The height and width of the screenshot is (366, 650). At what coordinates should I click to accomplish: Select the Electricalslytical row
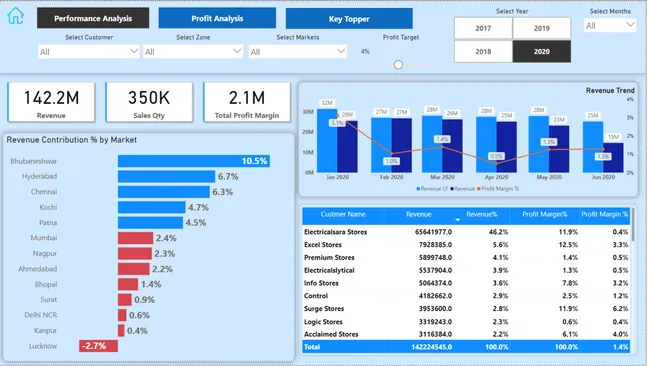[x=466, y=271]
